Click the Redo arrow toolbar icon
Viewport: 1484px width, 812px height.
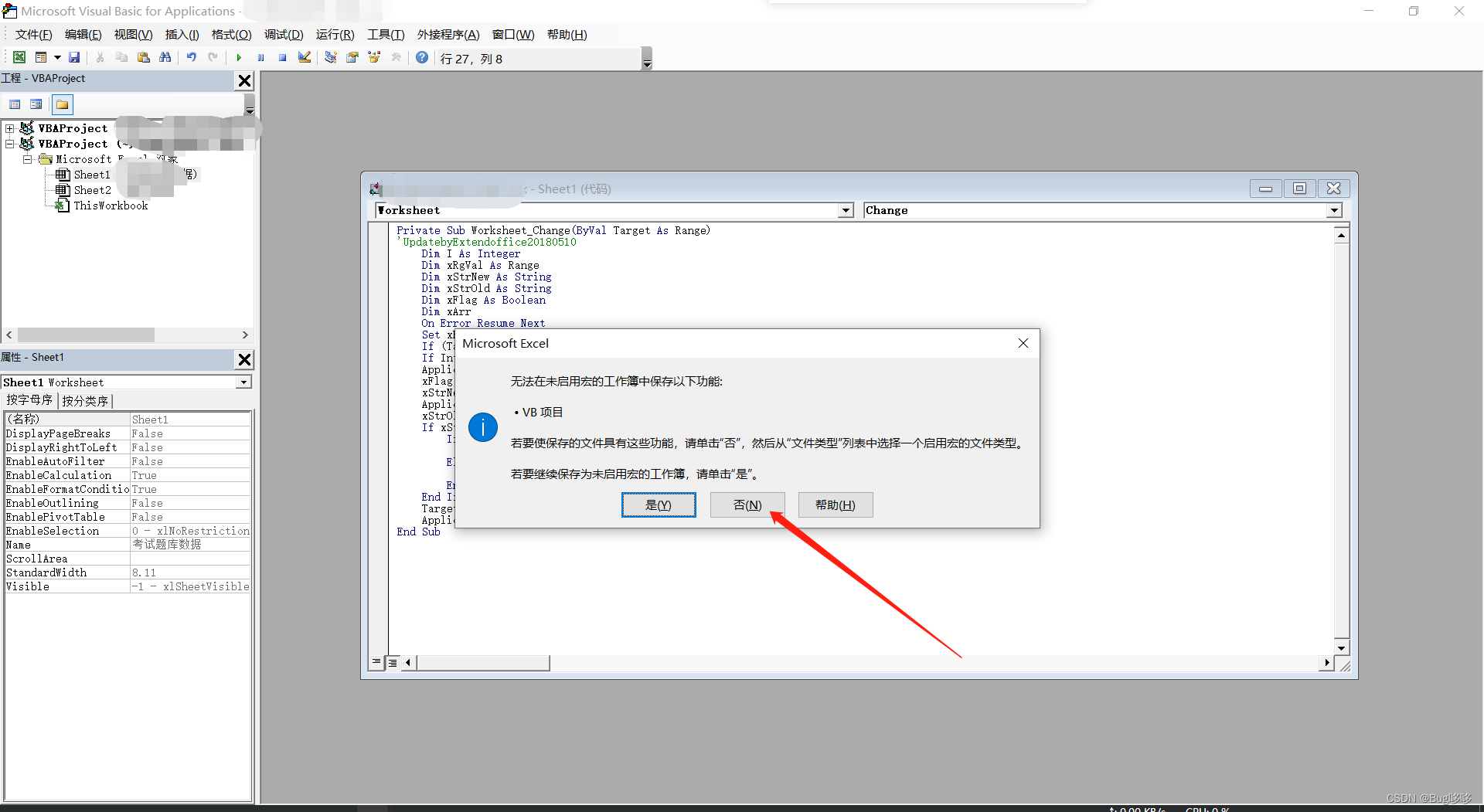[x=213, y=58]
